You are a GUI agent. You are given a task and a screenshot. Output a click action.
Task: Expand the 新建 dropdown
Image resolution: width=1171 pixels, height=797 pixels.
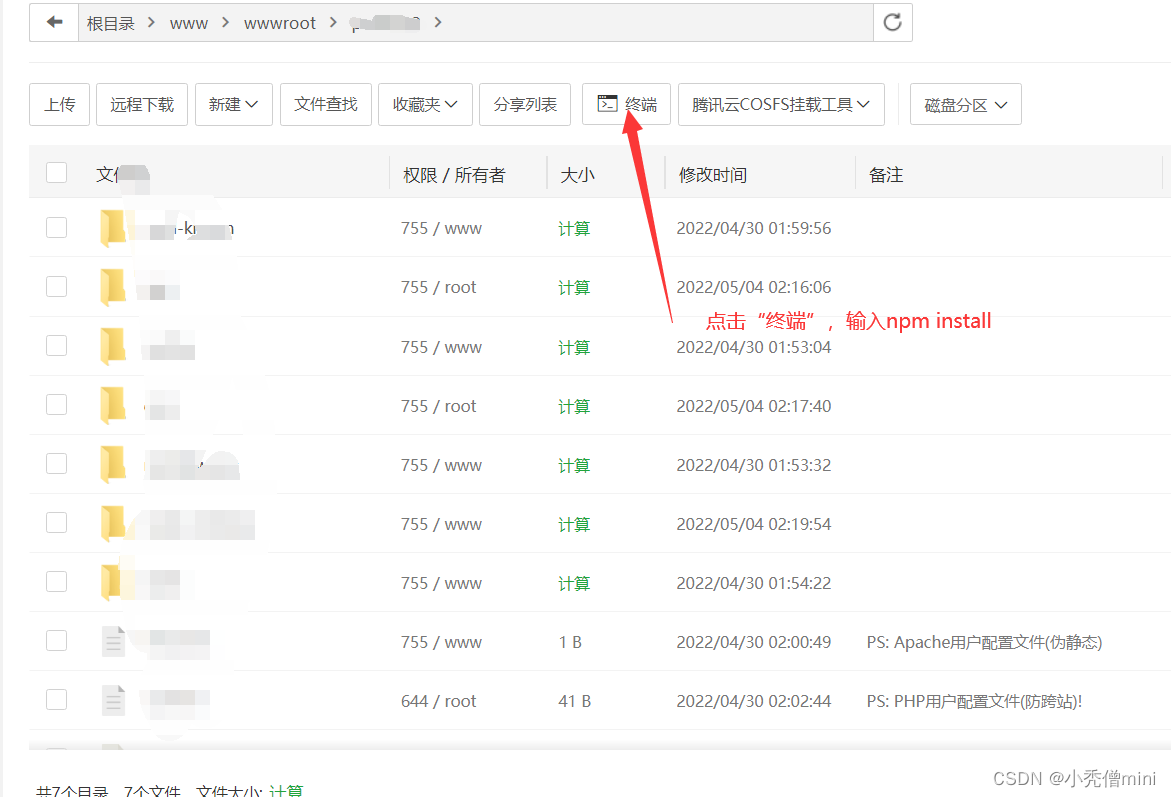coord(234,105)
